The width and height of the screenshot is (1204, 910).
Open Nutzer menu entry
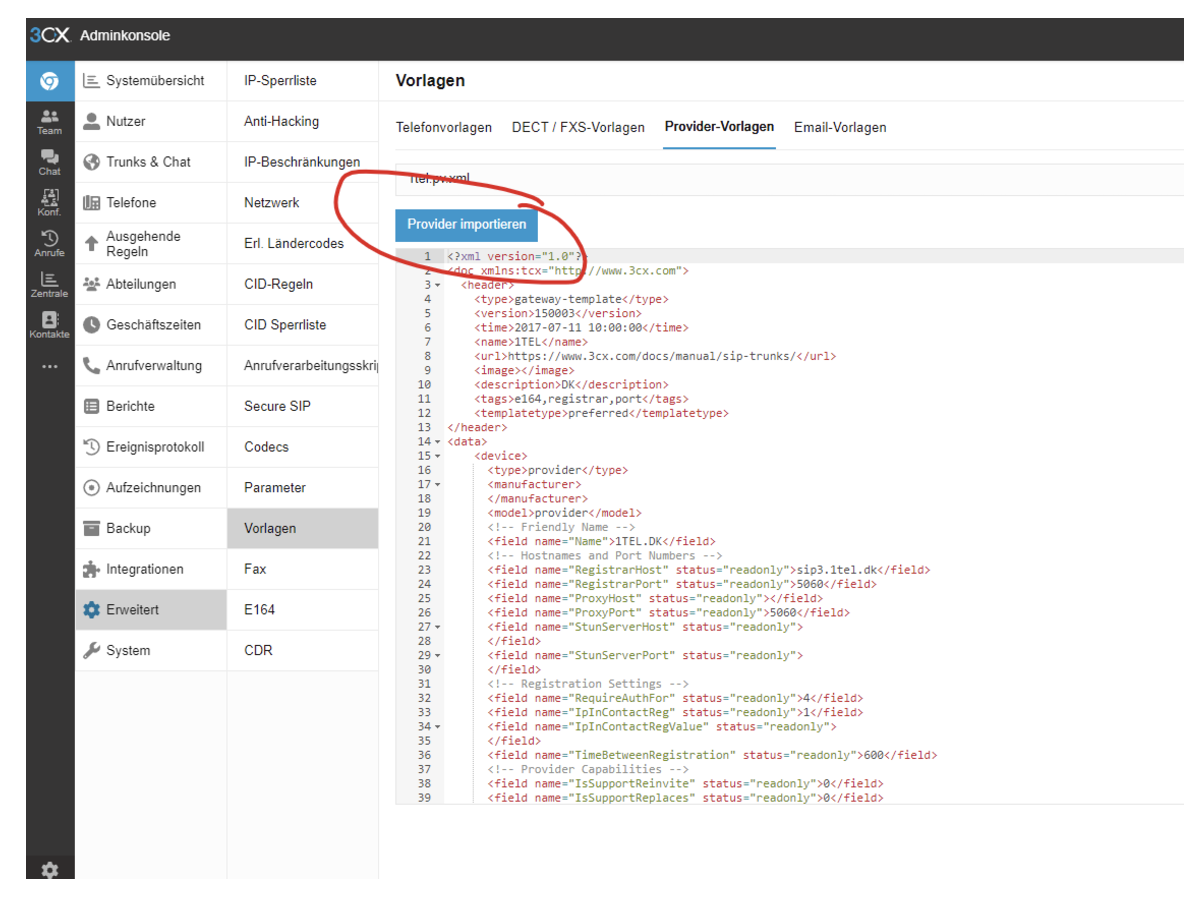click(151, 121)
